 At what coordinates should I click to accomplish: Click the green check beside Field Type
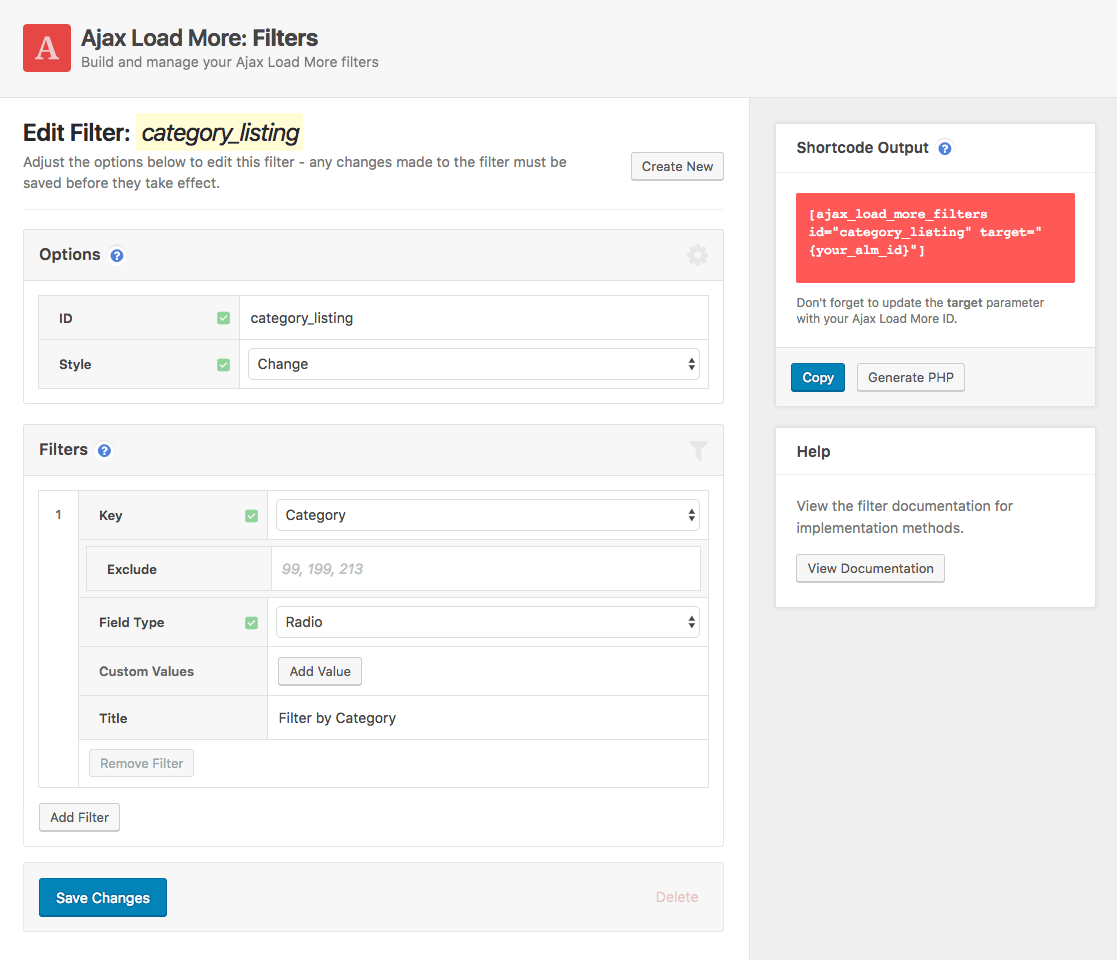click(251, 622)
